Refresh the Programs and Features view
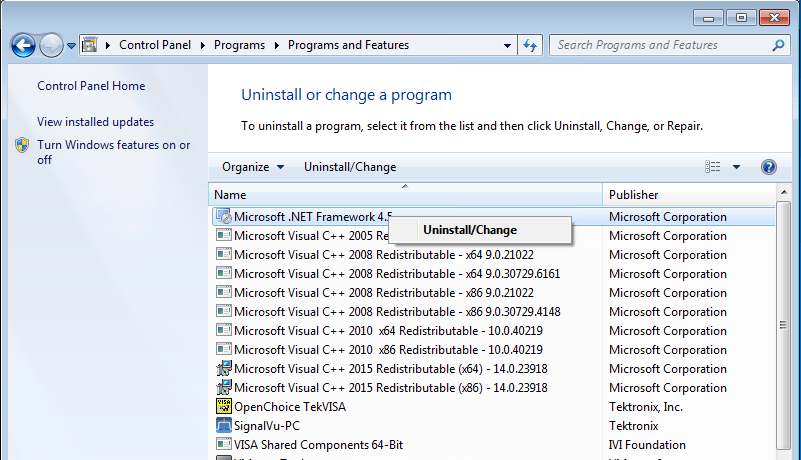The height and width of the screenshot is (460, 801). tap(530, 45)
